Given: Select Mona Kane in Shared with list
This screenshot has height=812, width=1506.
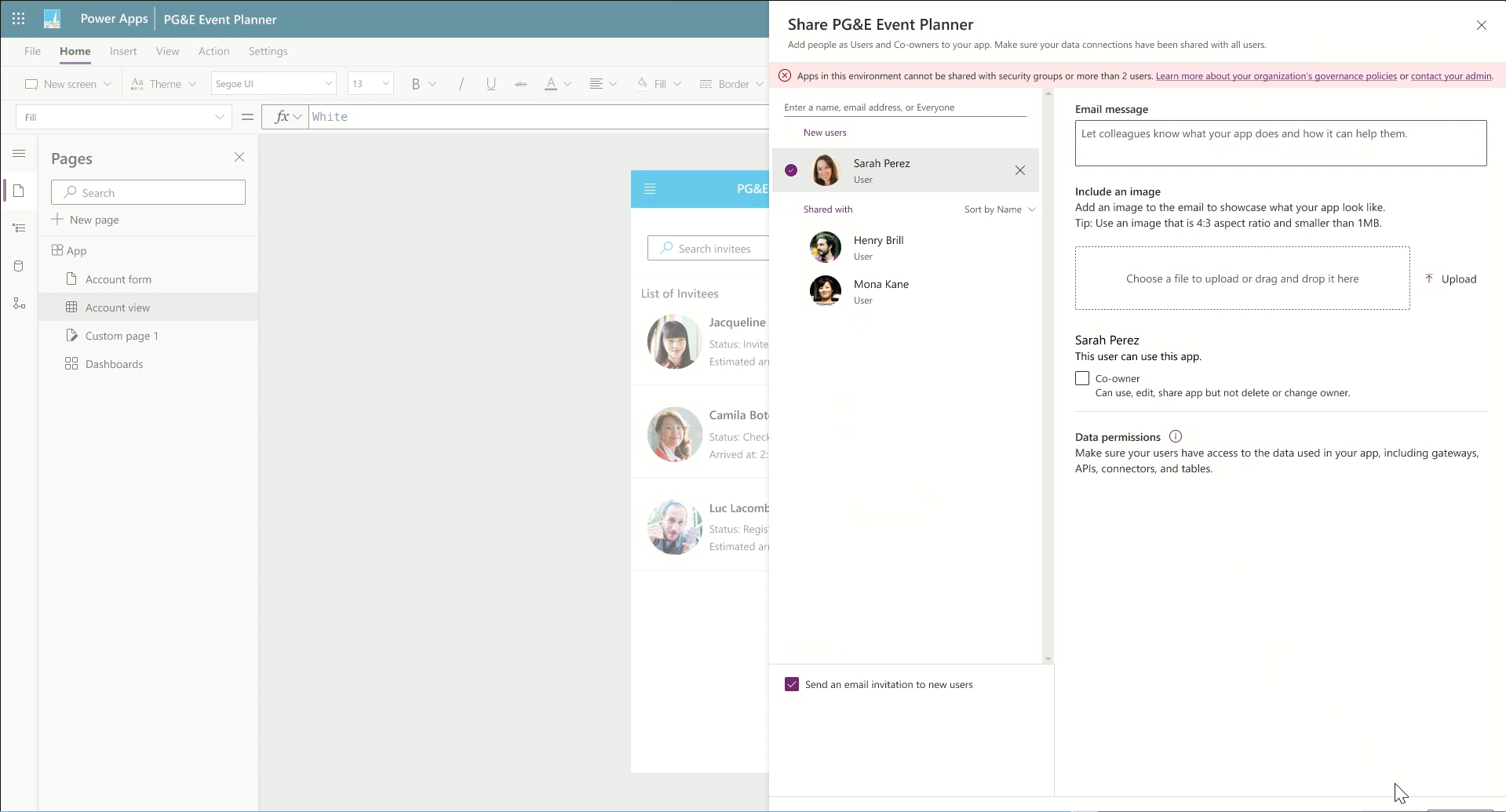Looking at the screenshot, I should coord(906,291).
